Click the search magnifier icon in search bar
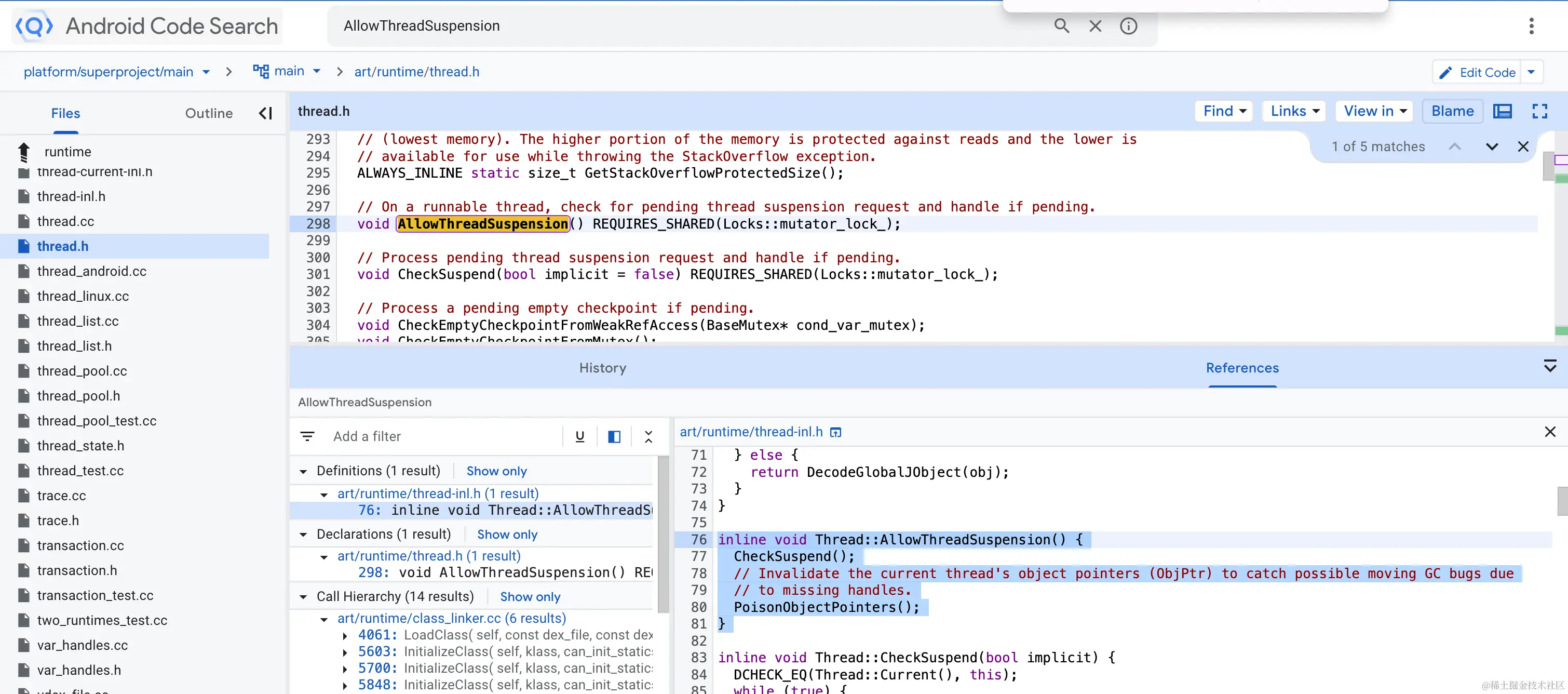This screenshot has width=1568, height=694. (x=1061, y=25)
